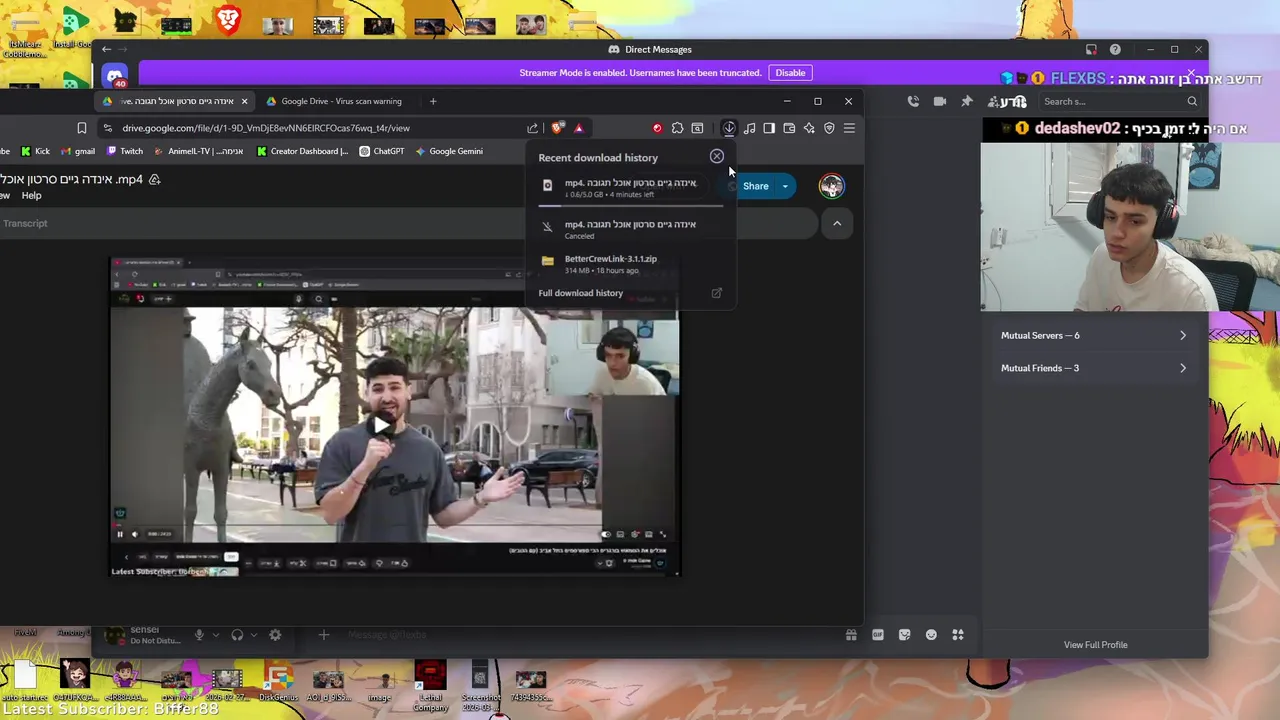Image resolution: width=1280 pixels, height=720 pixels.
Task: Mute microphone in Discord user panel
Action: pyautogui.click(x=198, y=635)
